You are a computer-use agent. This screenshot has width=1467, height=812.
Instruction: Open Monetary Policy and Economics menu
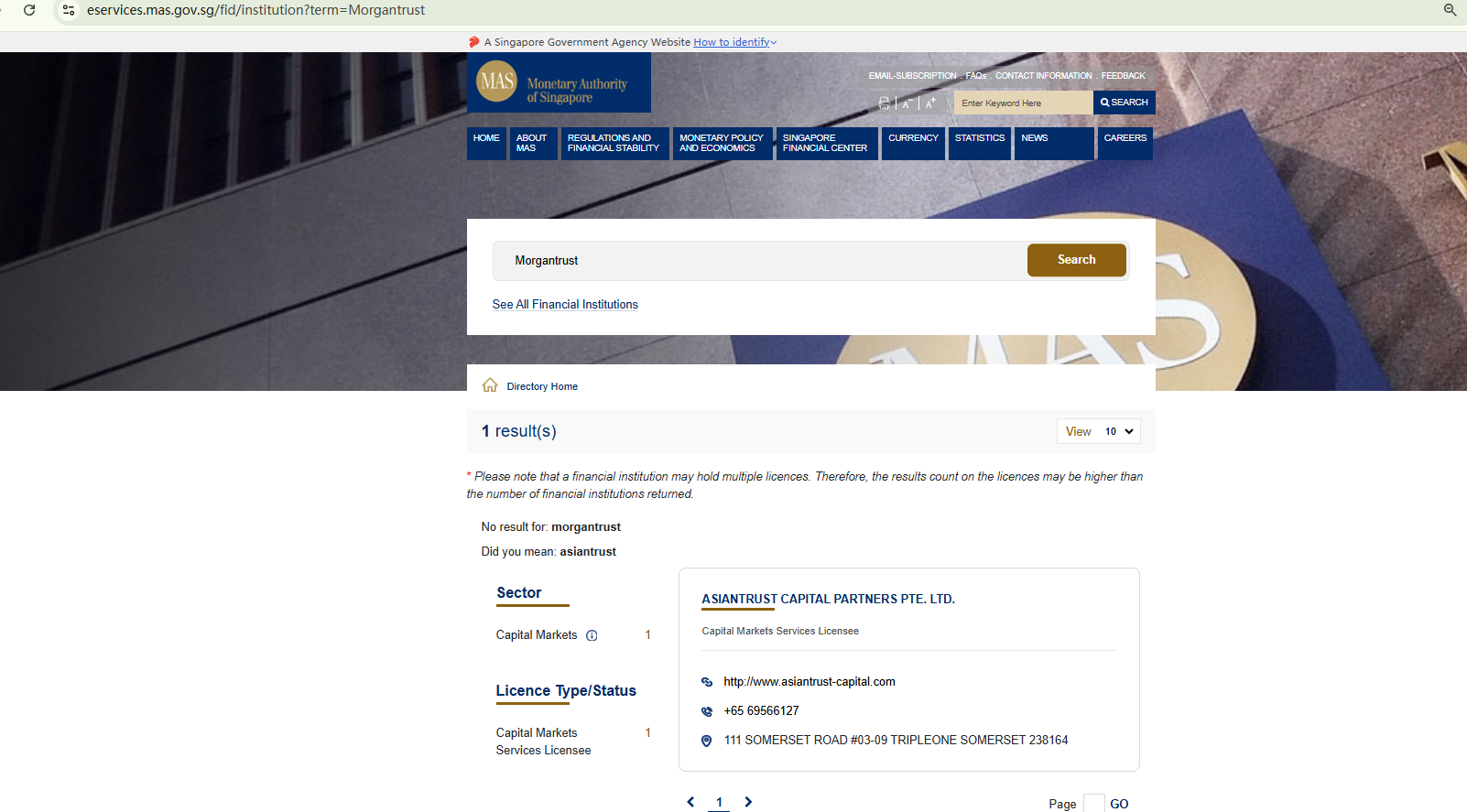(x=723, y=144)
